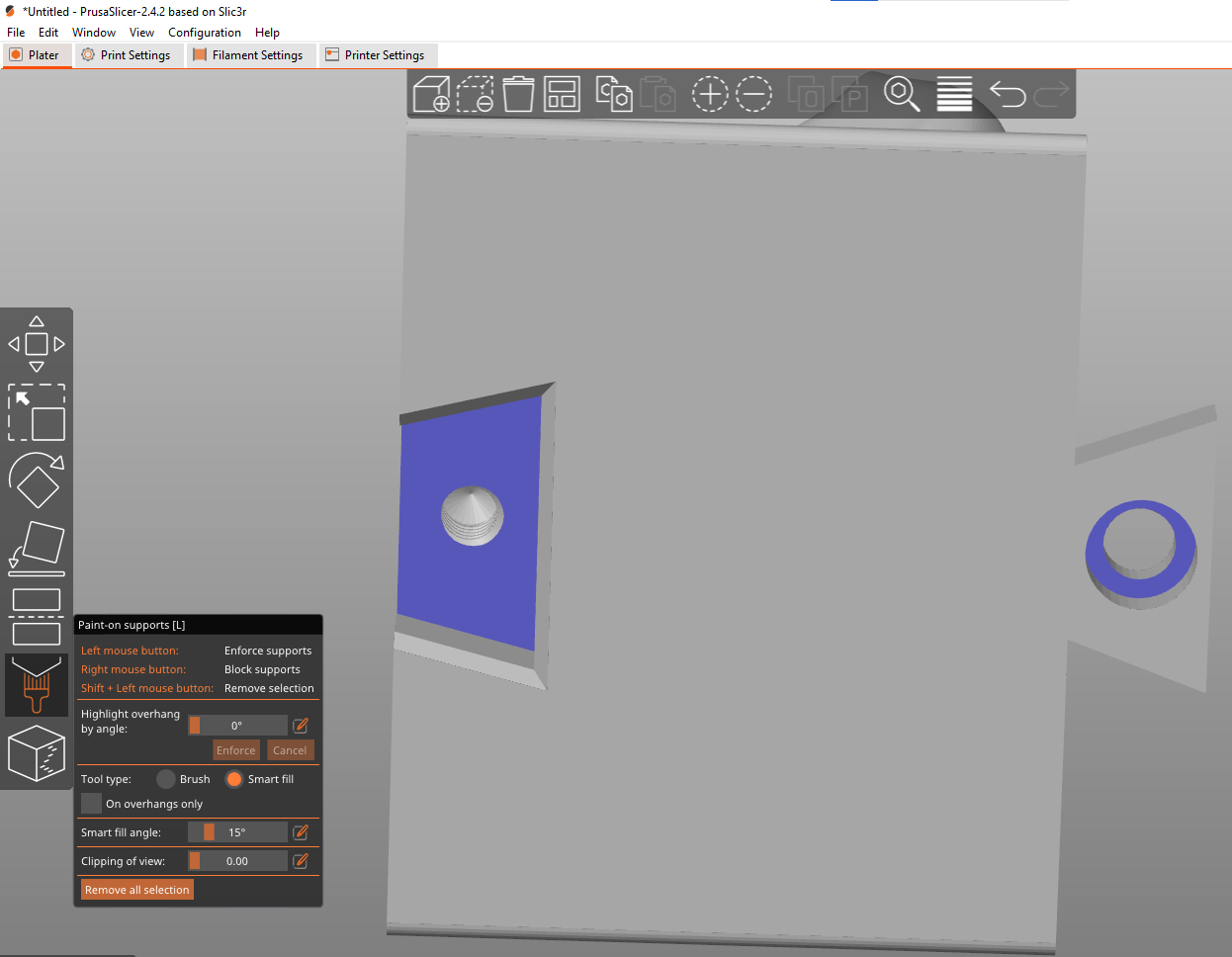Click the Search magnifier icon

[x=902, y=94]
